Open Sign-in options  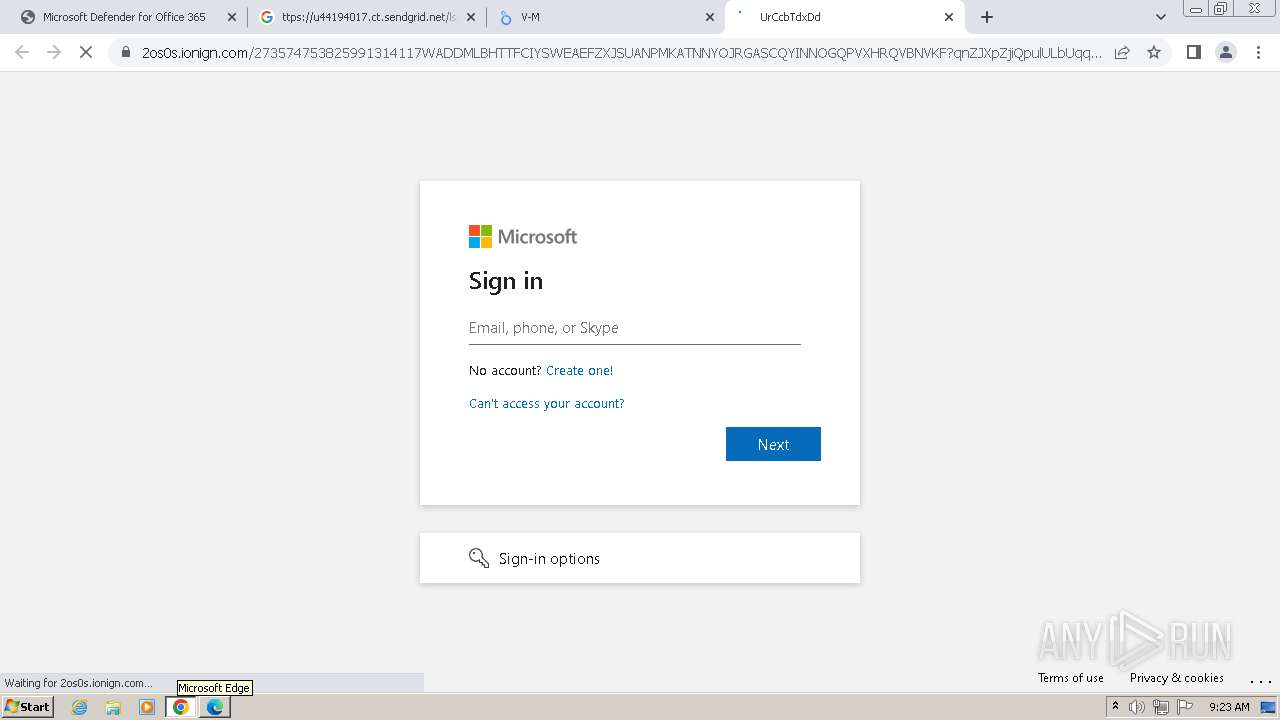click(640, 558)
